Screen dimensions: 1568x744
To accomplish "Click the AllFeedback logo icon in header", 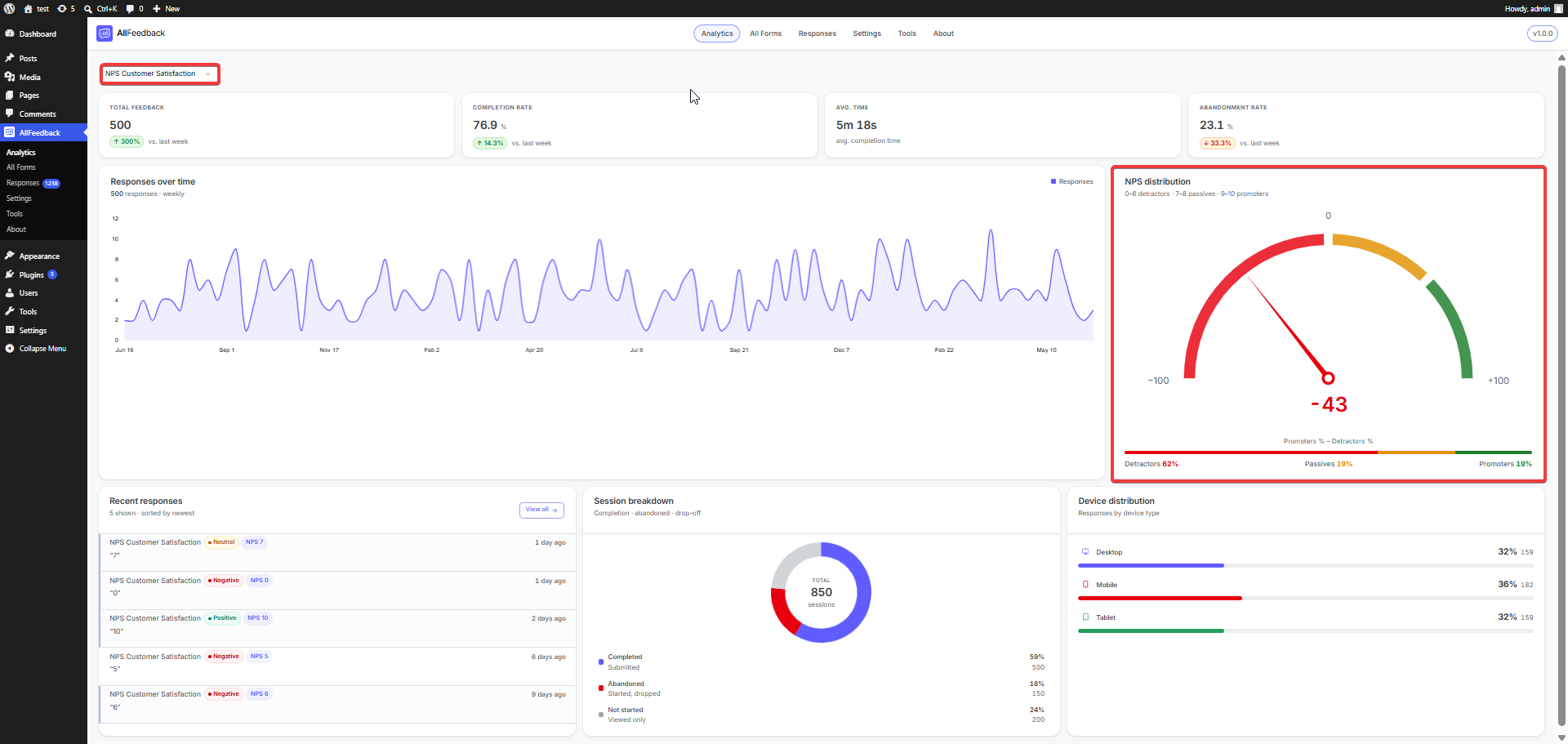I will click(105, 33).
